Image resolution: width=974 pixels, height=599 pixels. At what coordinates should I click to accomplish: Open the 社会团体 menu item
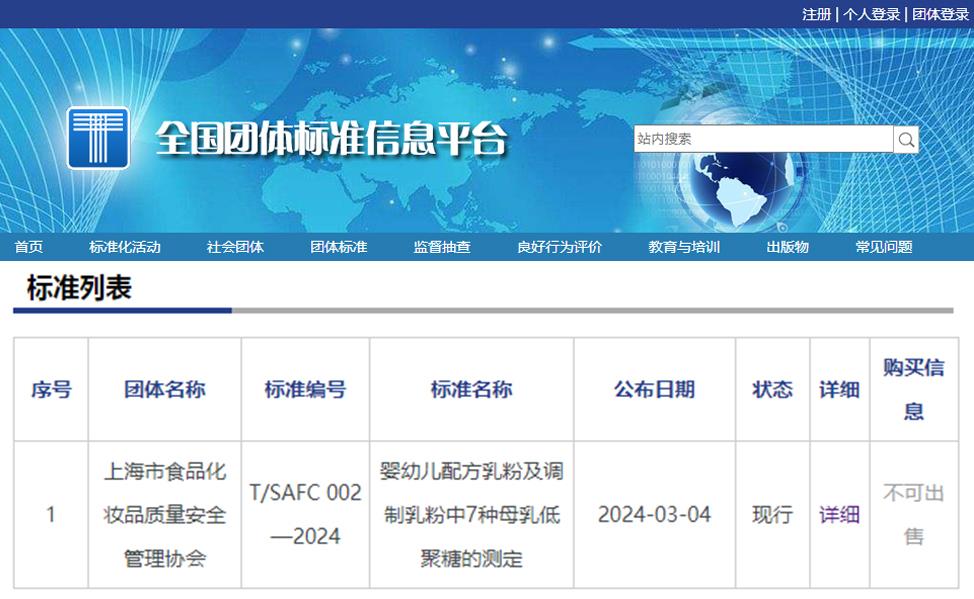coord(235,247)
